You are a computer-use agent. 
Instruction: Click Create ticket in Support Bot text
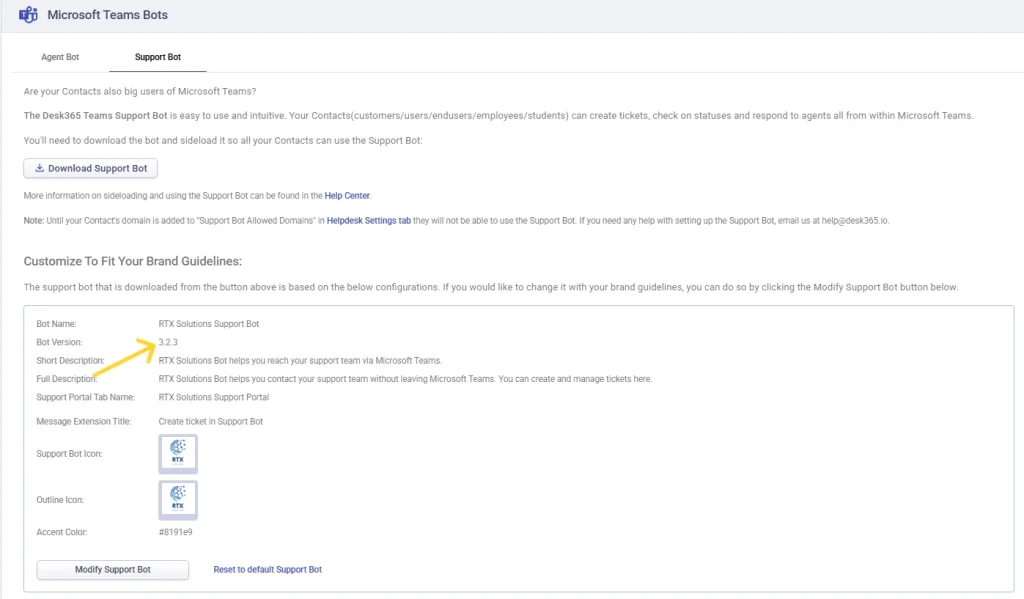point(210,421)
